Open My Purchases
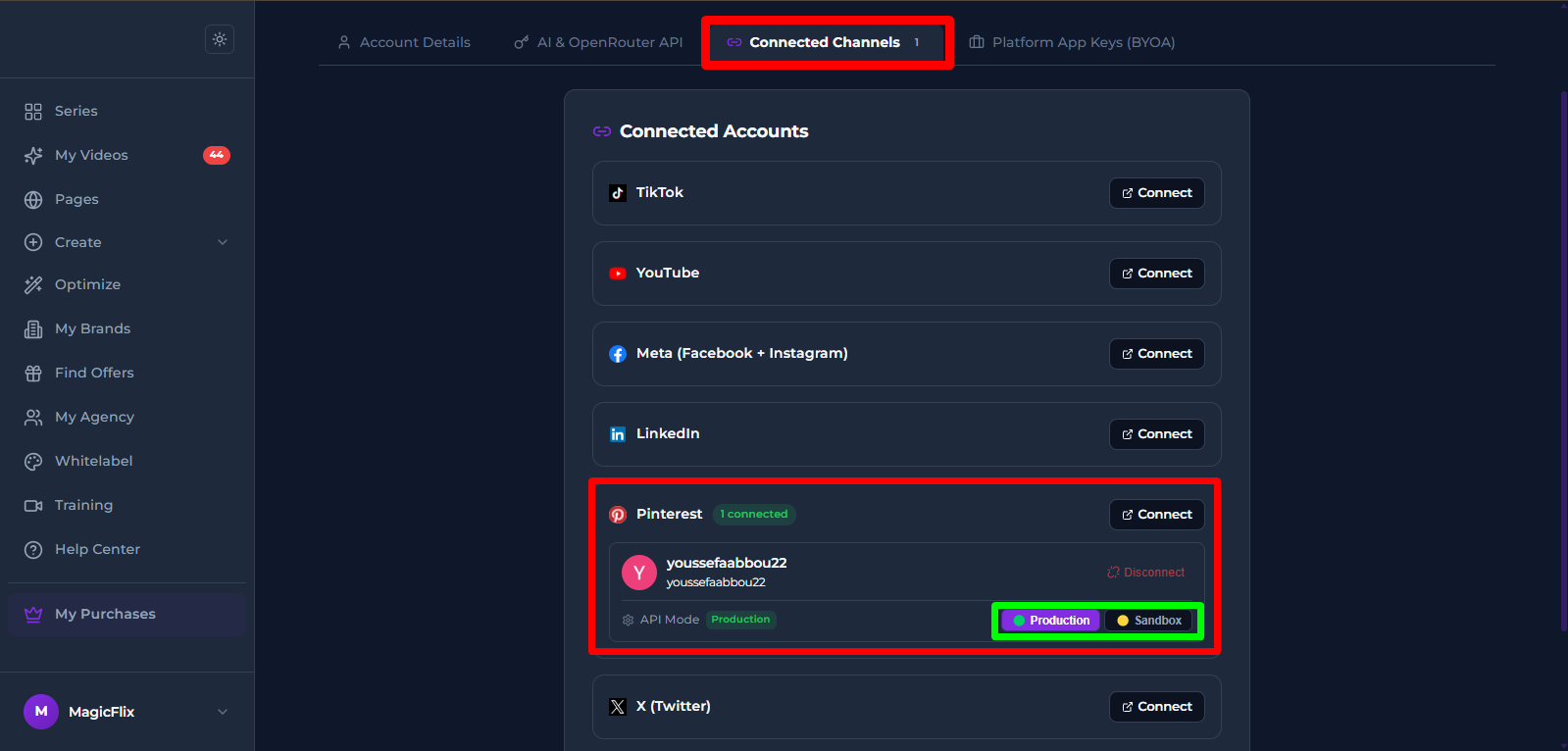The height and width of the screenshot is (751, 1568). pos(126,615)
